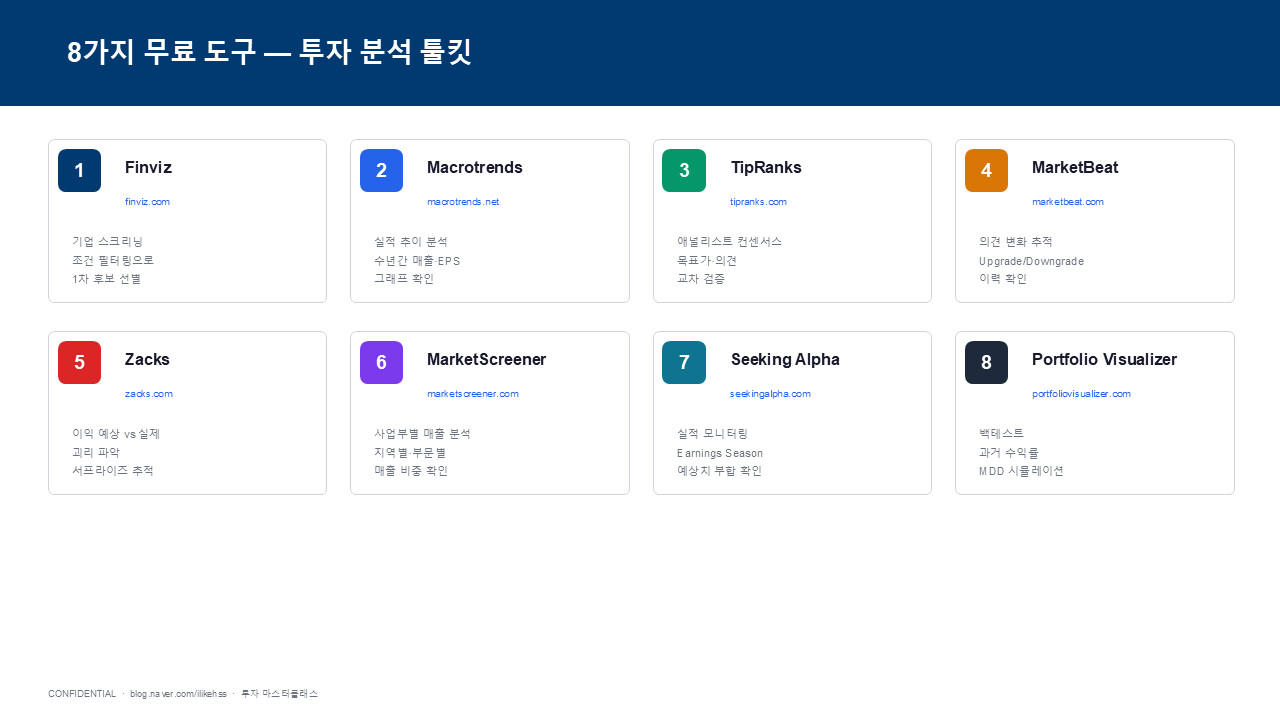
Task: Click the text '애널리스트 컨센서스'
Action: coord(730,242)
